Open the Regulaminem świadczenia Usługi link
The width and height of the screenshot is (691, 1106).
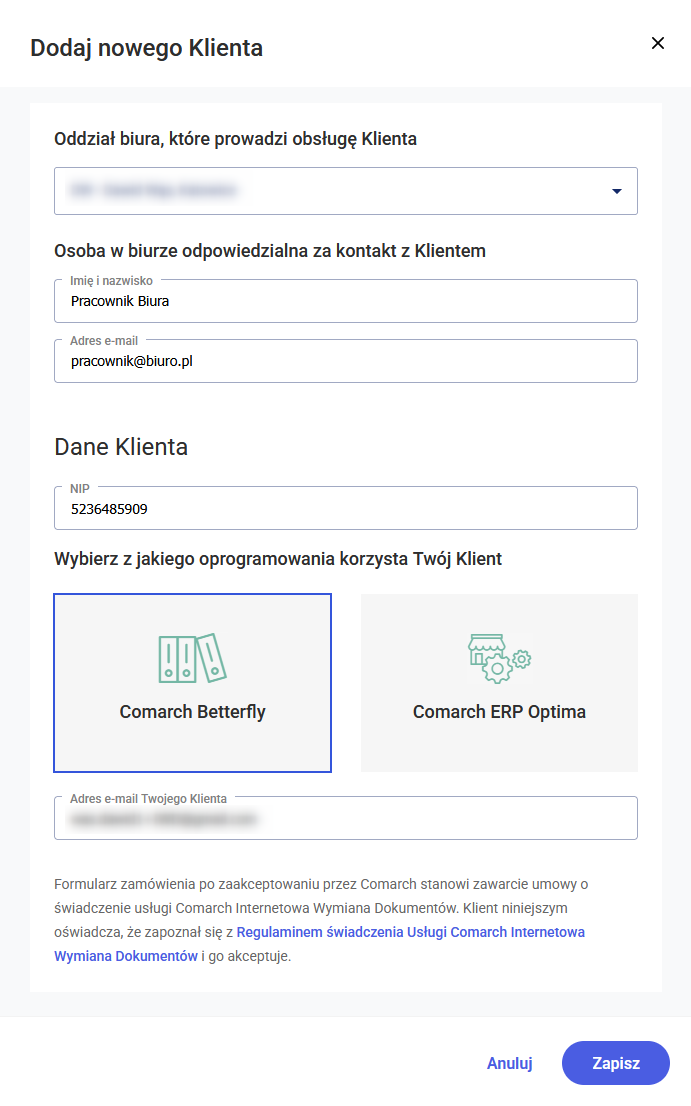[410, 932]
